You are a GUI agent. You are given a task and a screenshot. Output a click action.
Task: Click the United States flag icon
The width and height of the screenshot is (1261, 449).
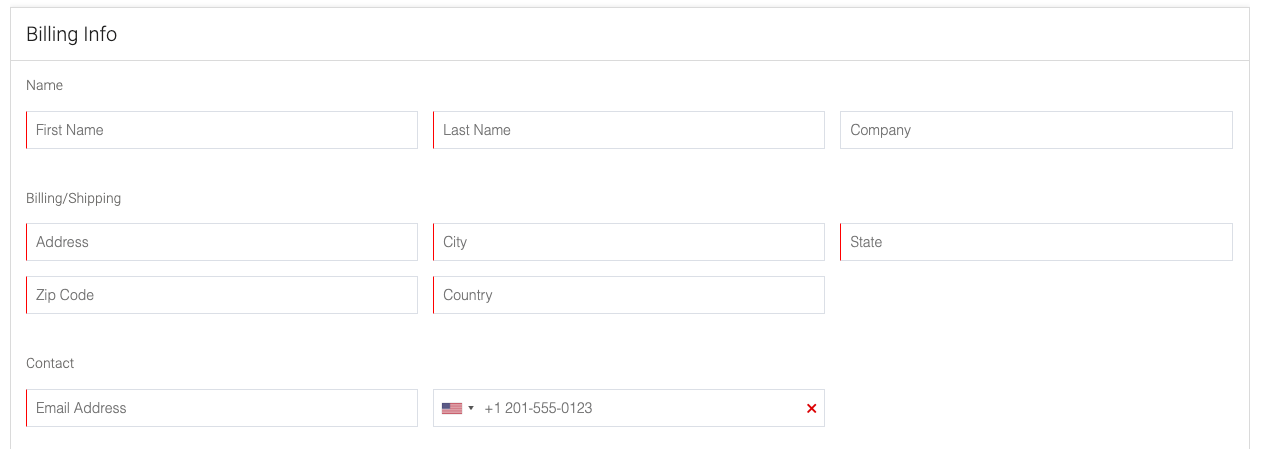(x=452, y=408)
